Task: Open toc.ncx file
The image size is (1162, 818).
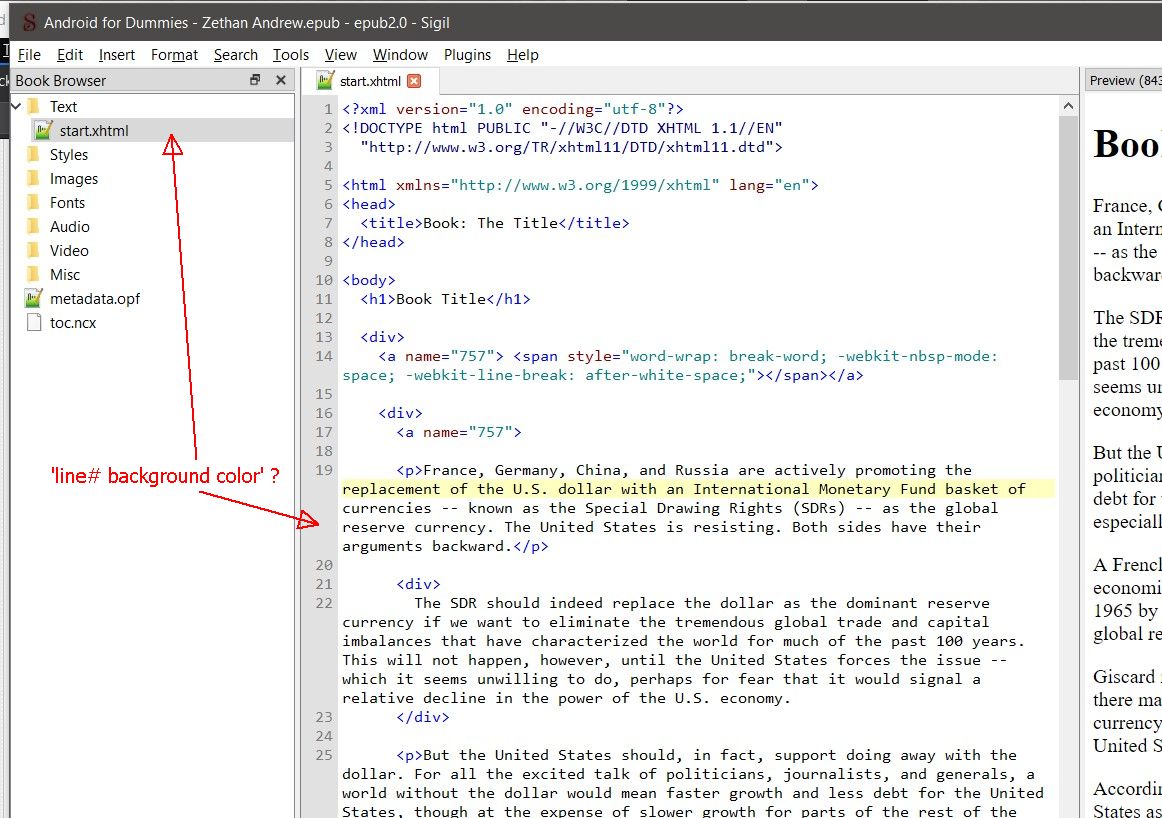Action: (x=73, y=323)
